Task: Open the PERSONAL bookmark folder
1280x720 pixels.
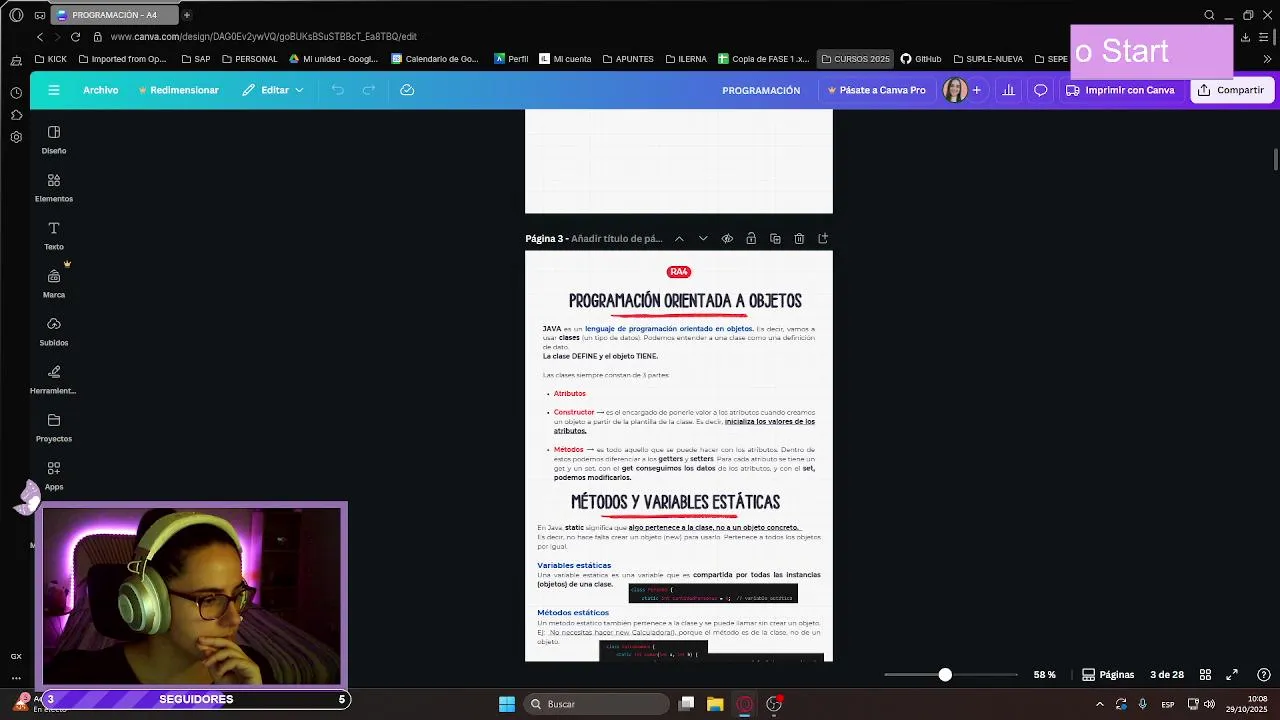Action: click(x=249, y=59)
